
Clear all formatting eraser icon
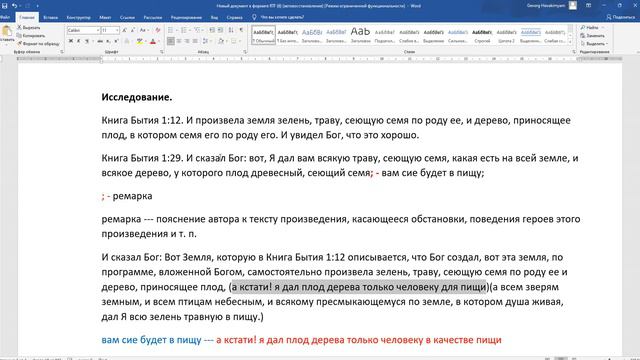tap(158, 30)
